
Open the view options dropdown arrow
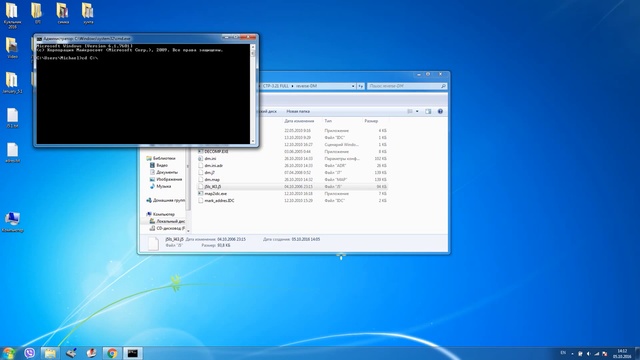(417, 111)
